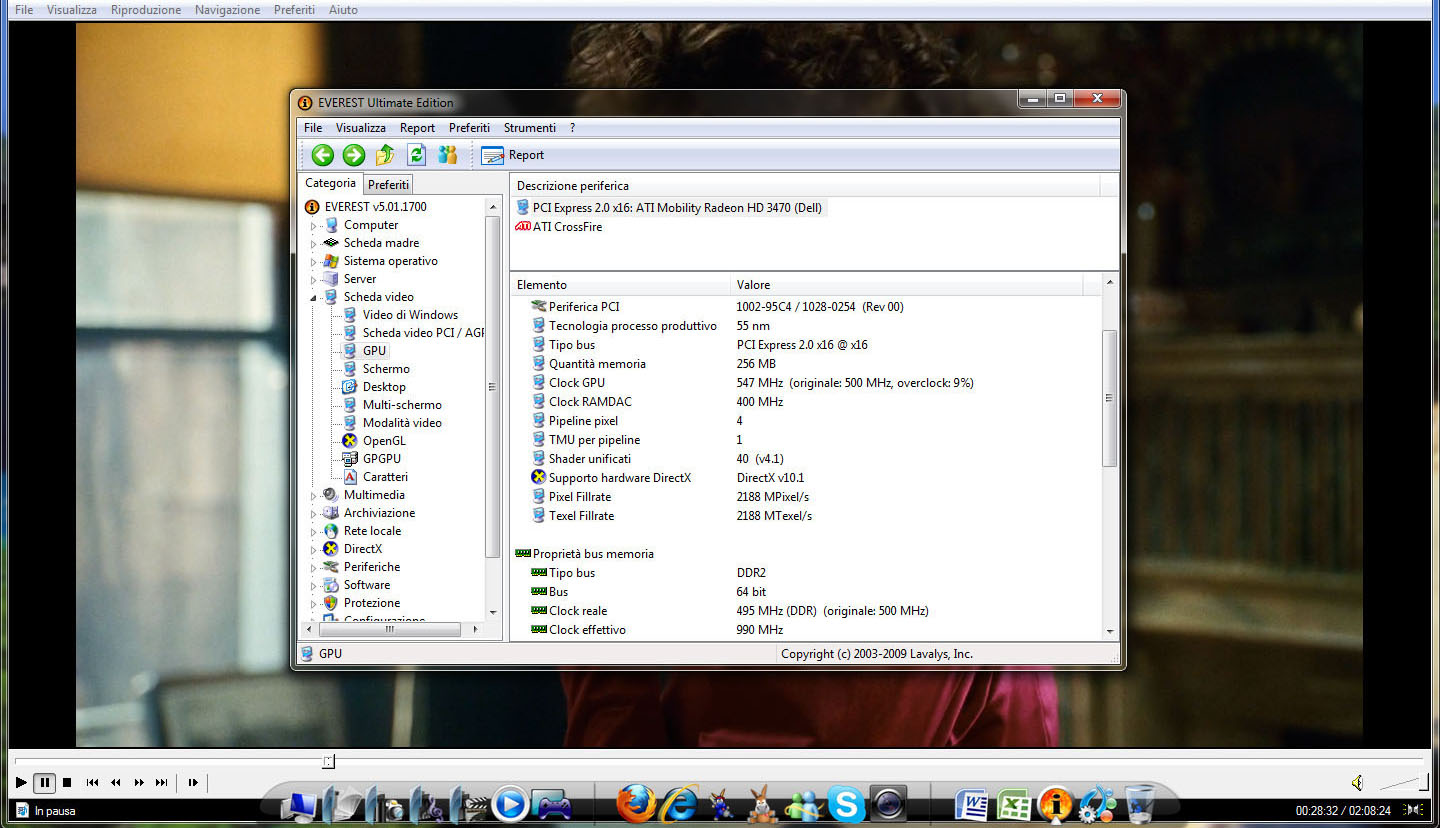Click the media player Play button
Image resolution: width=1440 pixels, height=828 pixels.
coord(21,783)
